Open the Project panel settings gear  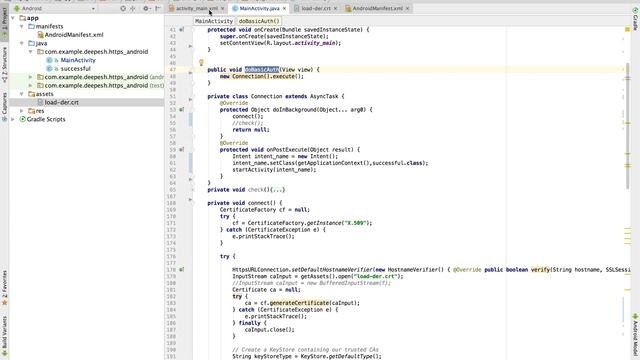(146, 8)
